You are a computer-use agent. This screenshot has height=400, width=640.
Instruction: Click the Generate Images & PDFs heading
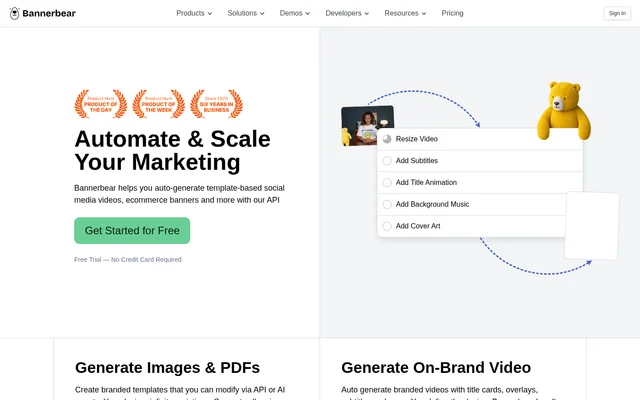167,368
